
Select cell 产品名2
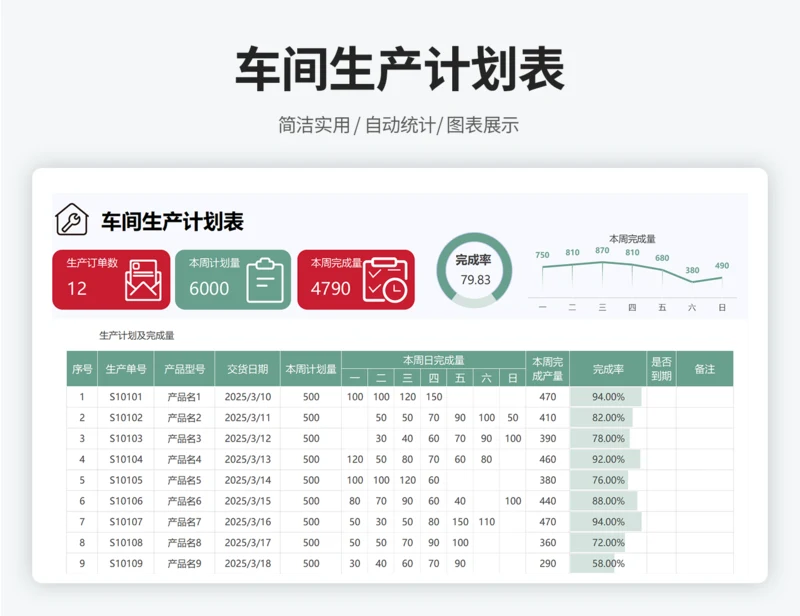tap(185, 417)
